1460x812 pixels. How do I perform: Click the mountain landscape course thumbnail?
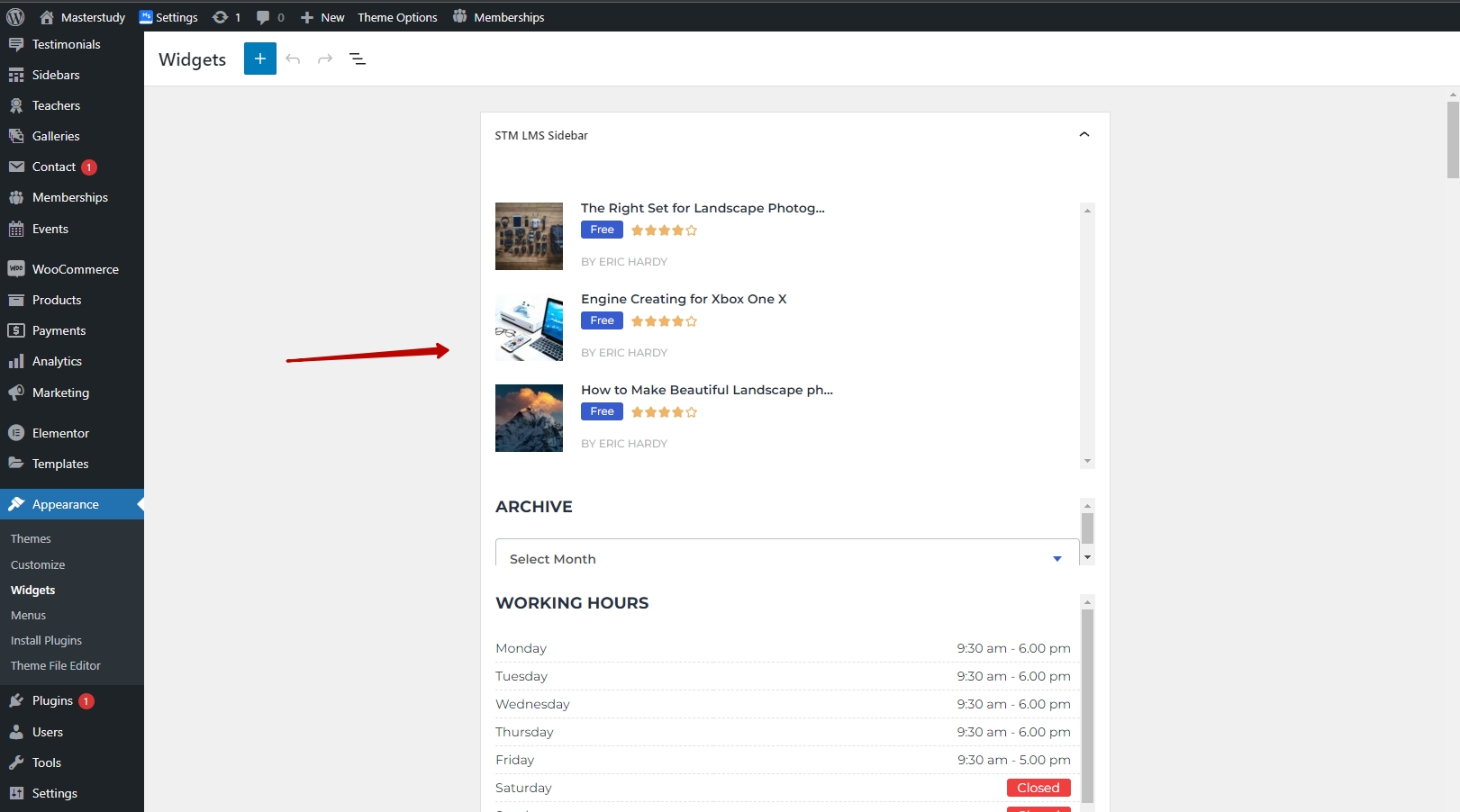[x=529, y=418]
